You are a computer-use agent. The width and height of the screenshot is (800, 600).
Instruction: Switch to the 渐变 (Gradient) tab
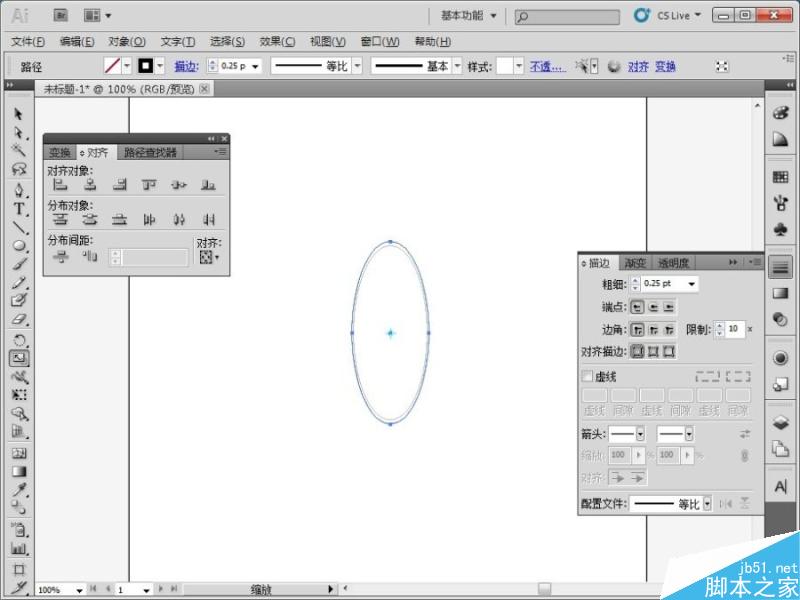(x=638, y=263)
